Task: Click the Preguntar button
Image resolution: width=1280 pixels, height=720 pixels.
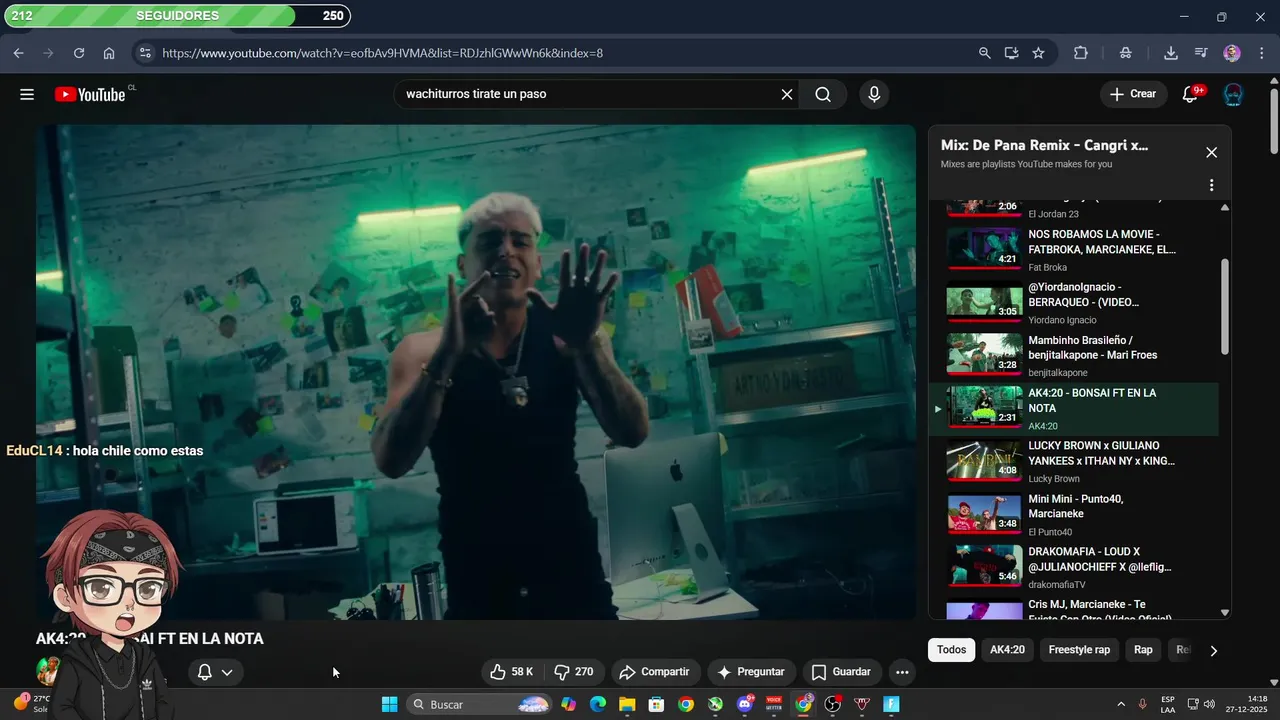Action: (751, 672)
